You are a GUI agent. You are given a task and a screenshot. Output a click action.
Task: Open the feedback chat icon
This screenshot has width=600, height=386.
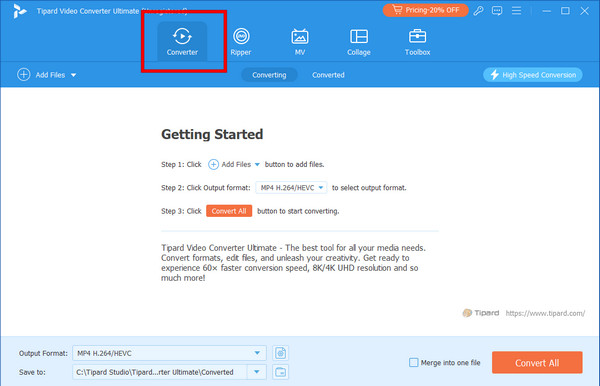coord(497,11)
